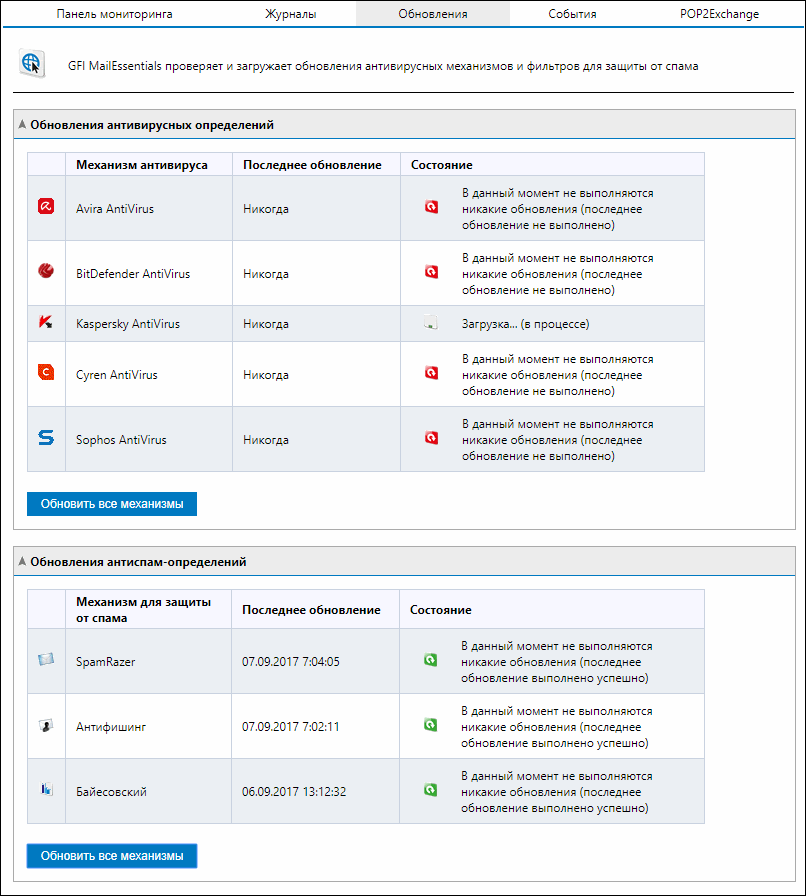Click the SpamRazer envelope icon
The width and height of the screenshot is (806, 896).
coord(46,659)
